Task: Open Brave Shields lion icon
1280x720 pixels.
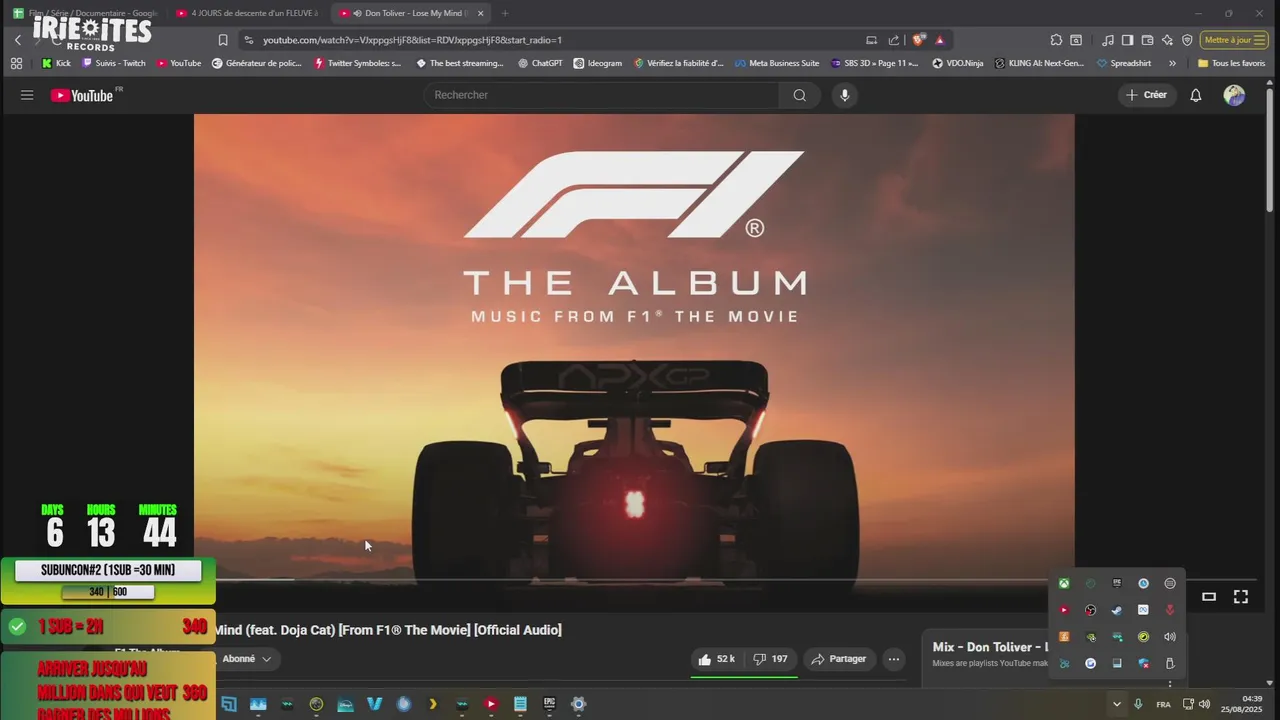Action: coord(918,40)
